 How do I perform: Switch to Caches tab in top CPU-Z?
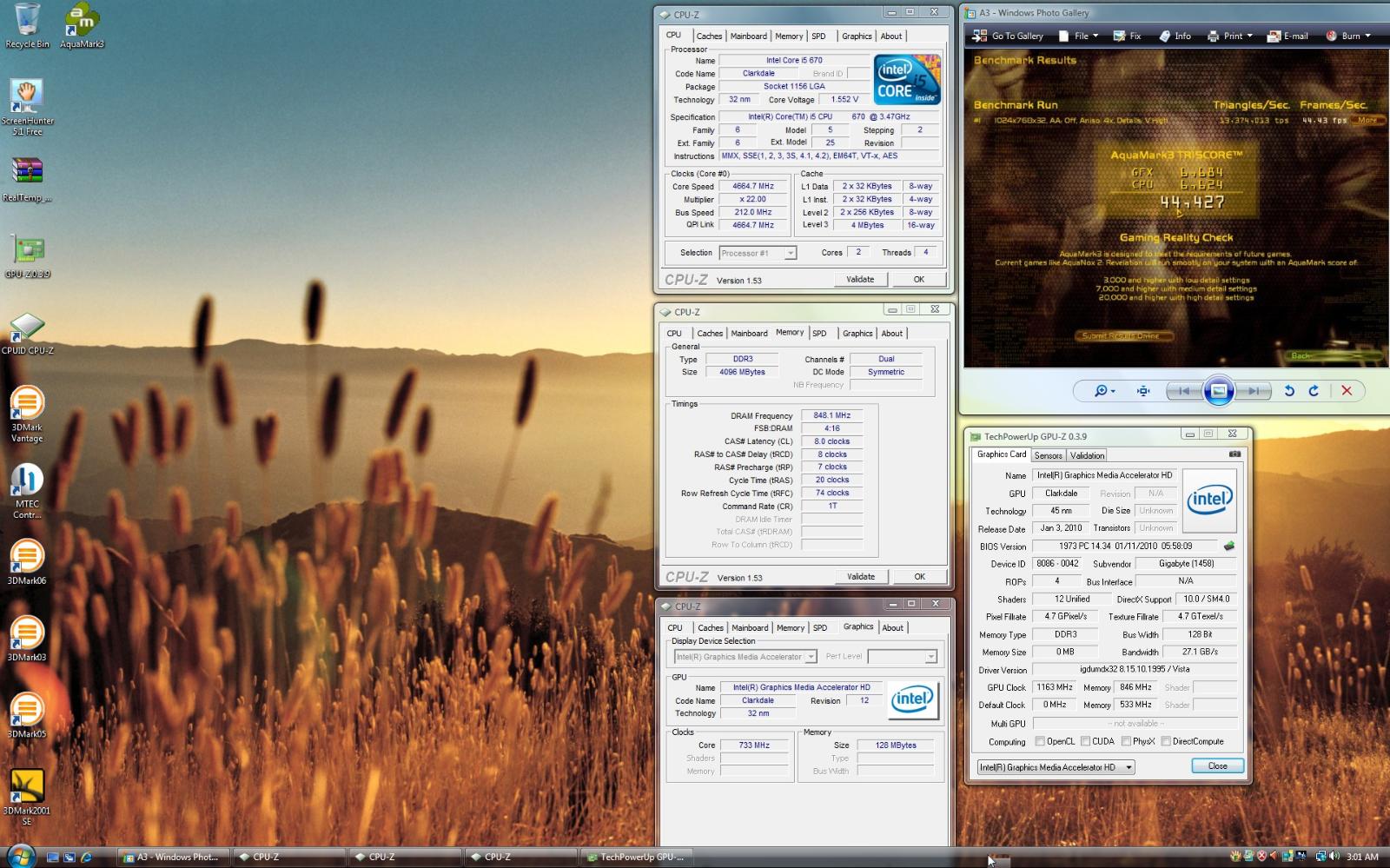pos(709,36)
